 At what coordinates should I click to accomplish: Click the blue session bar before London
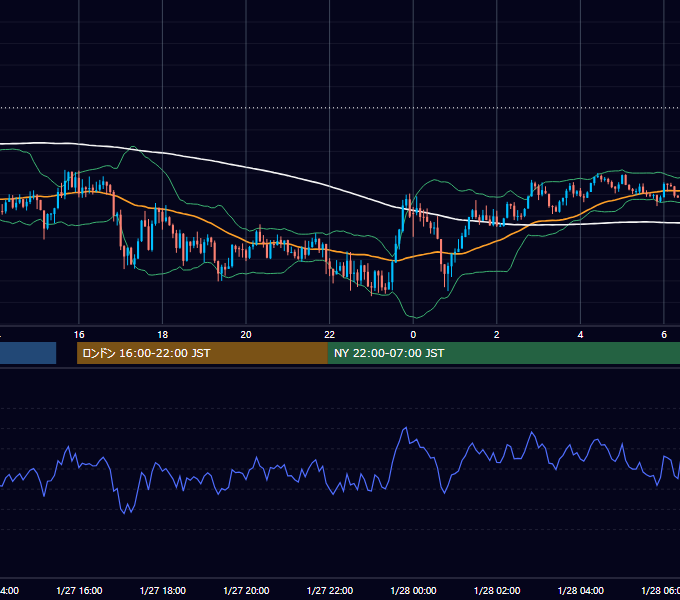click(x=28, y=353)
